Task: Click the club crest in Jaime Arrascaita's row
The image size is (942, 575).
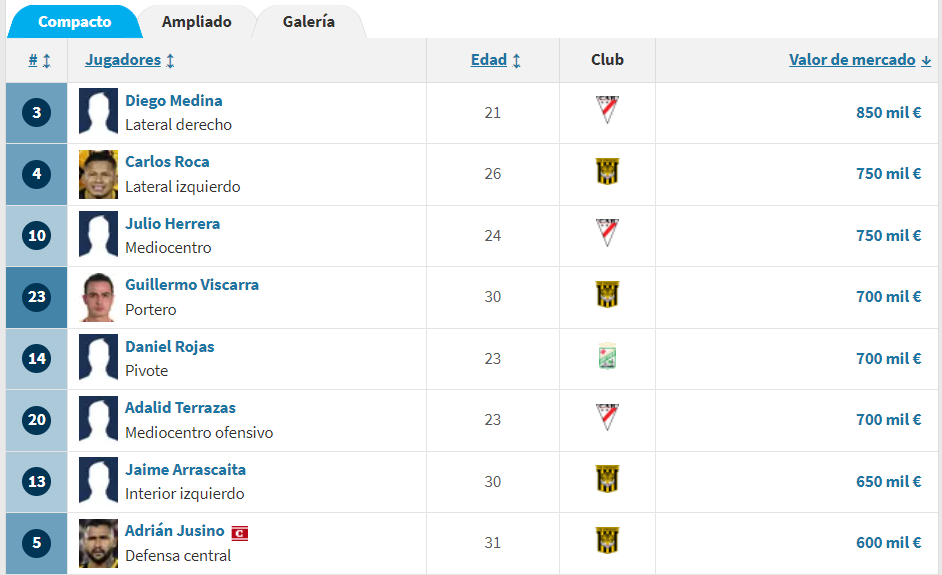Action: pos(607,479)
